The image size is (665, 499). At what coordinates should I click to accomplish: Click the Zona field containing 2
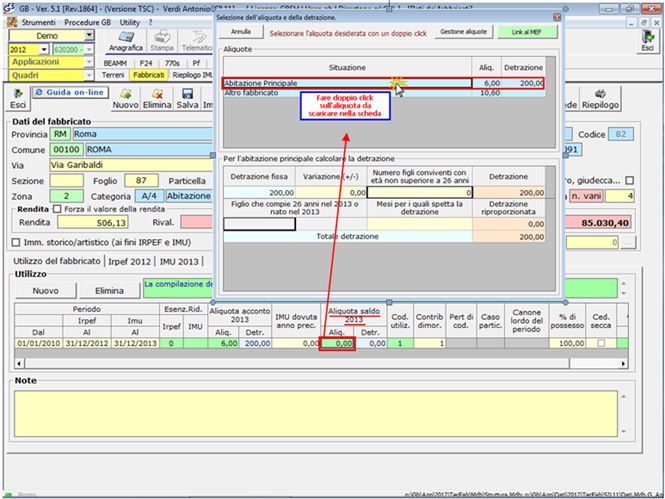click(67, 196)
